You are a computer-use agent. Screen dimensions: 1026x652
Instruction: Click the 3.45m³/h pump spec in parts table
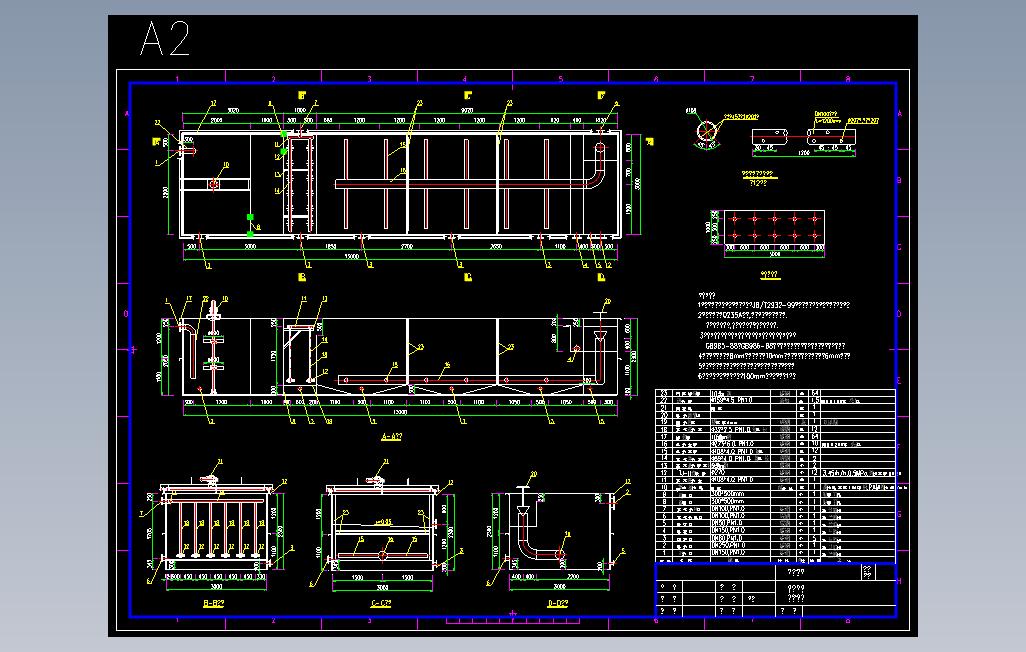(860, 473)
